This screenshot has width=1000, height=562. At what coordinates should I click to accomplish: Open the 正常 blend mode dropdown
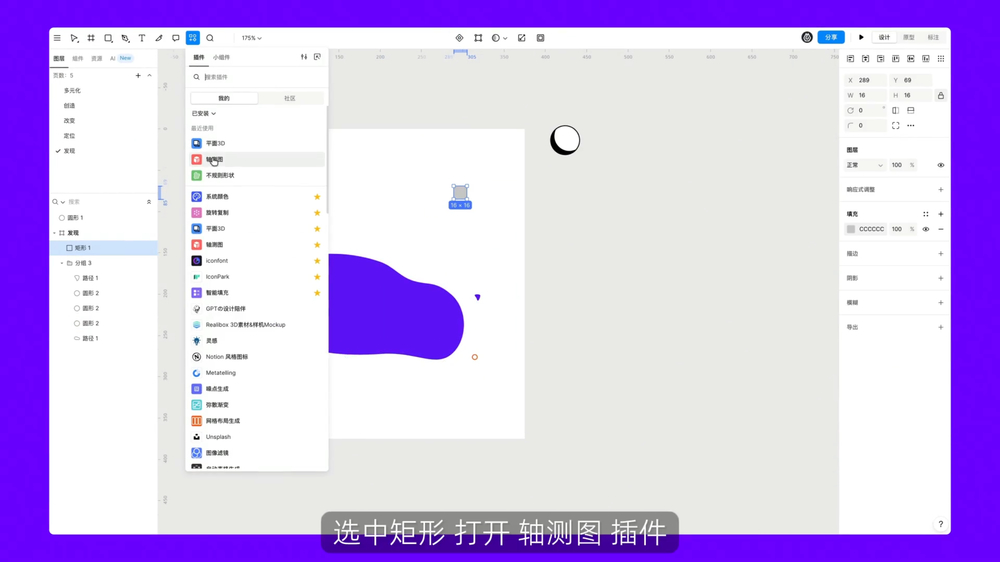(x=864, y=165)
